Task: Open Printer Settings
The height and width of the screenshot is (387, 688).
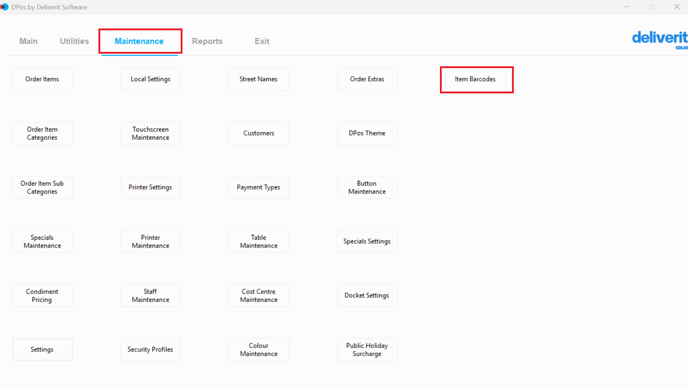Action: pyautogui.click(x=150, y=187)
